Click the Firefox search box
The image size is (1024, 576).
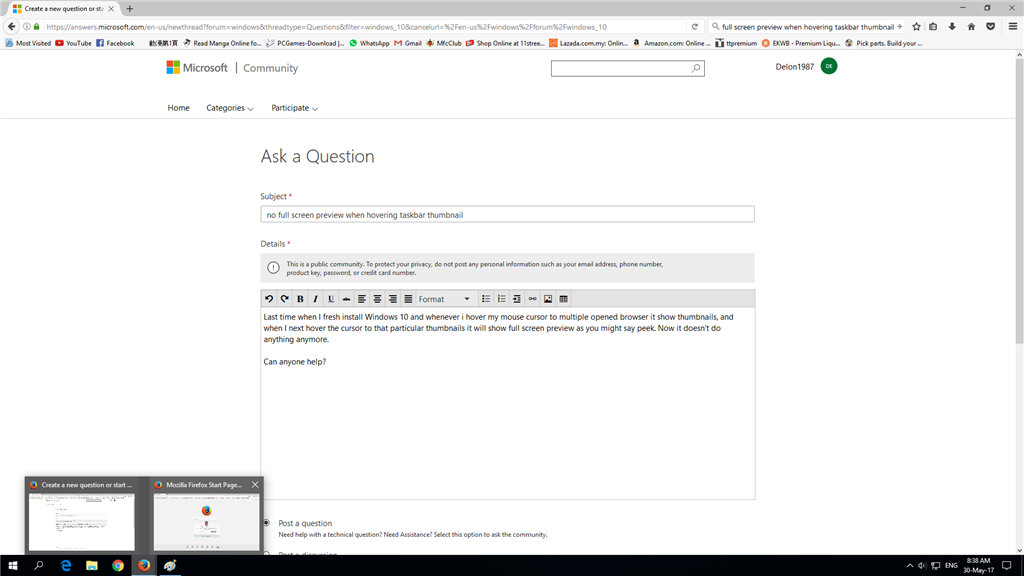[x=807, y=27]
